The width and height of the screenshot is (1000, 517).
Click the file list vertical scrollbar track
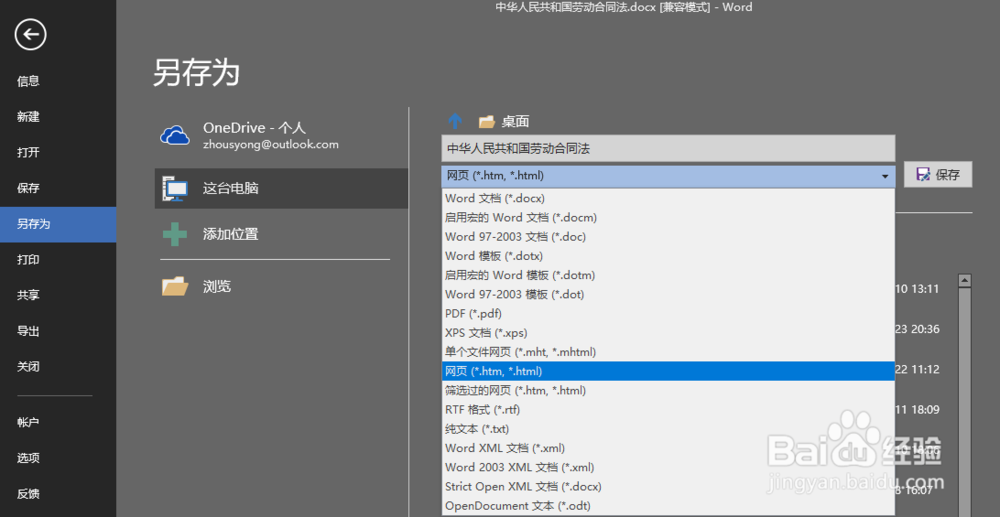click(965, 402)
